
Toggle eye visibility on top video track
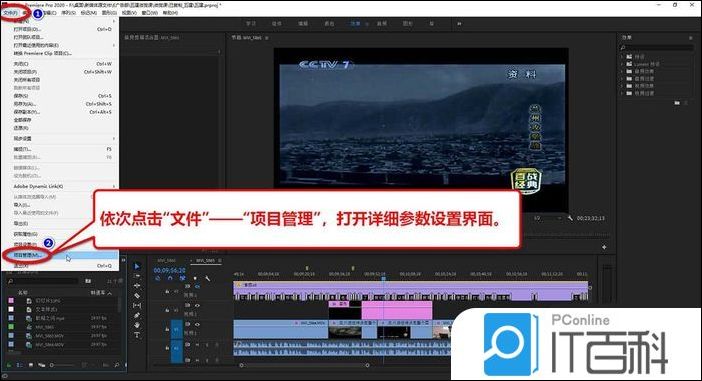click(x=197, y=287)
